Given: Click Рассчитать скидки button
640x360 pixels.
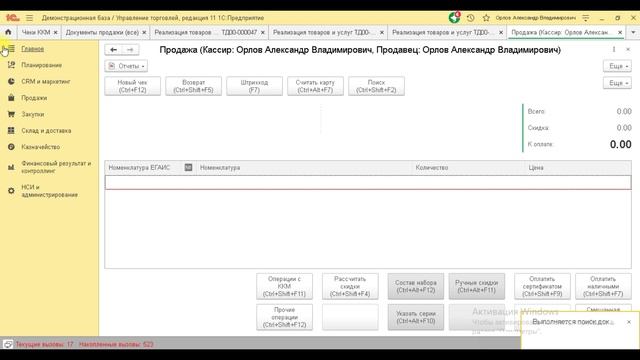Looking at the screenshot, I should pos(350,287).
